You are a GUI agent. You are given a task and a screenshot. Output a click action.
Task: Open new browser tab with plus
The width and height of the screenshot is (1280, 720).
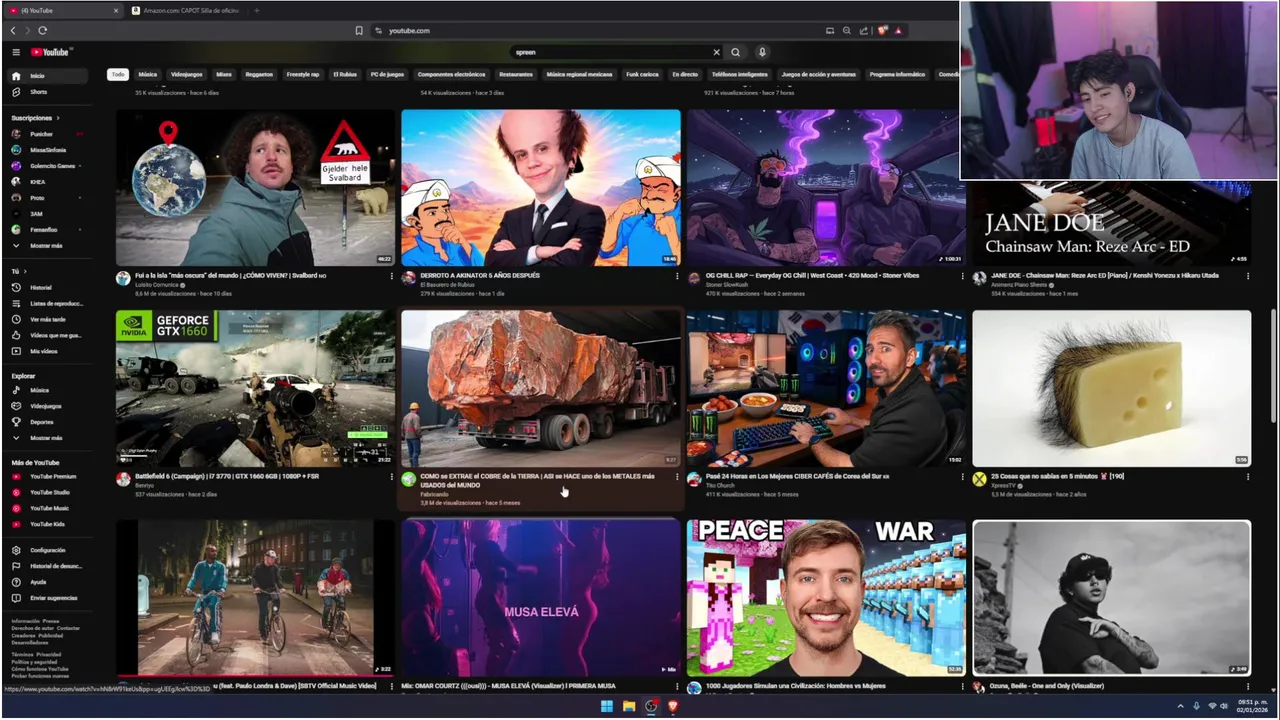pyautogui.click(x=257, y=10)
